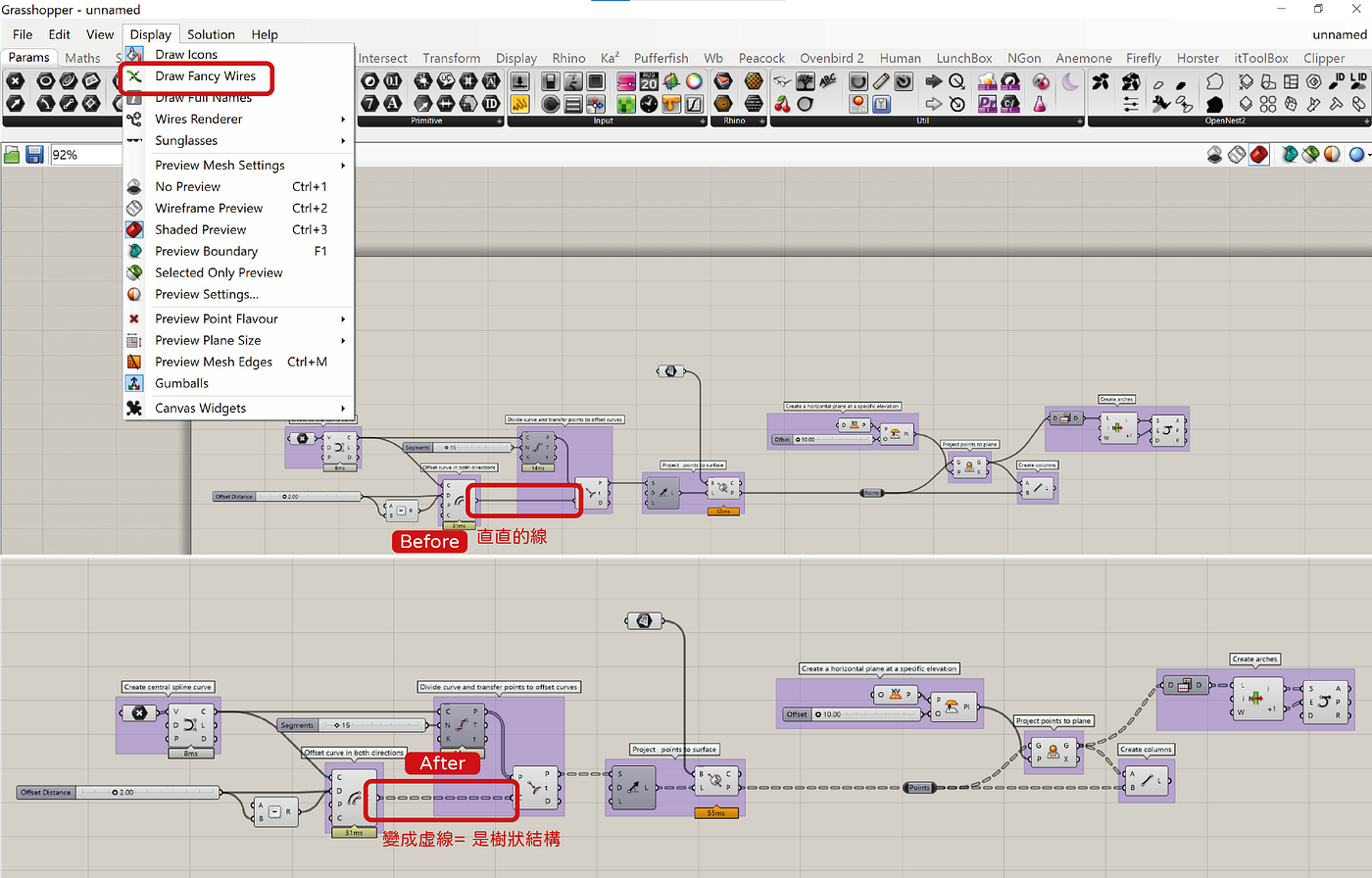Click the orange preview settings sphere toolbar icon
The image size is (1372, 878).
coord(1332,154)
